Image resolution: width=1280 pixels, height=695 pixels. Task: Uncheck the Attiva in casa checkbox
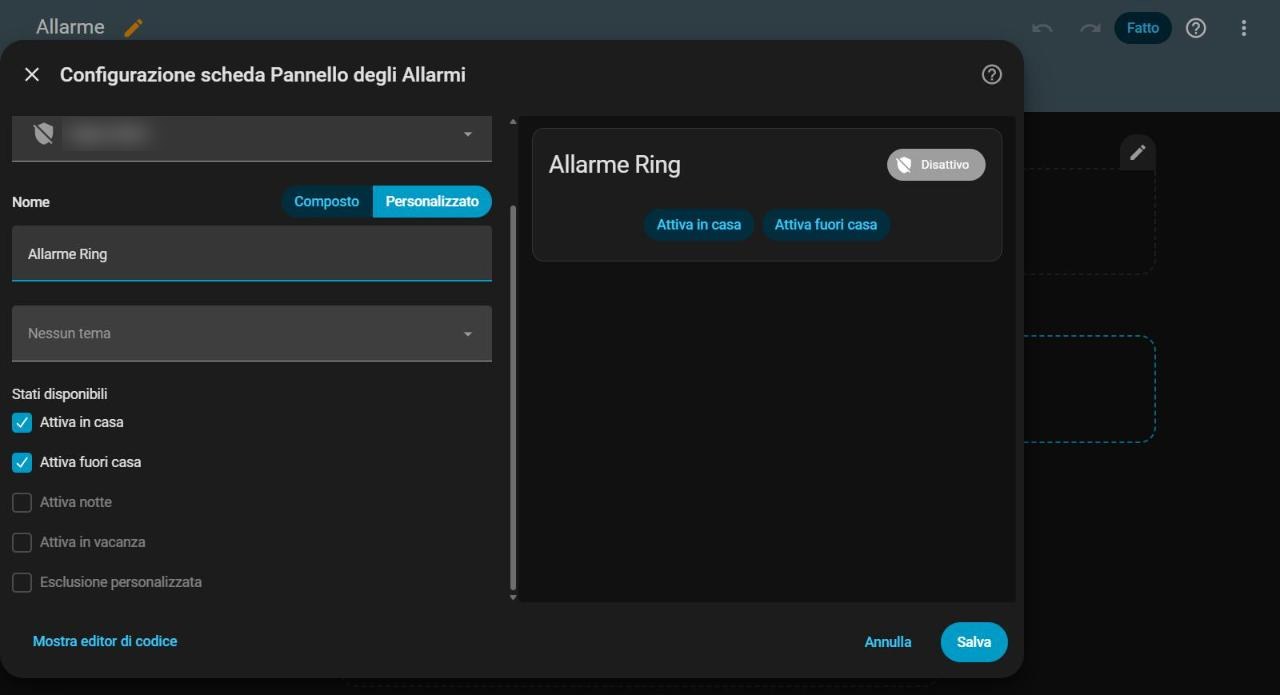(x=22, y=422)
